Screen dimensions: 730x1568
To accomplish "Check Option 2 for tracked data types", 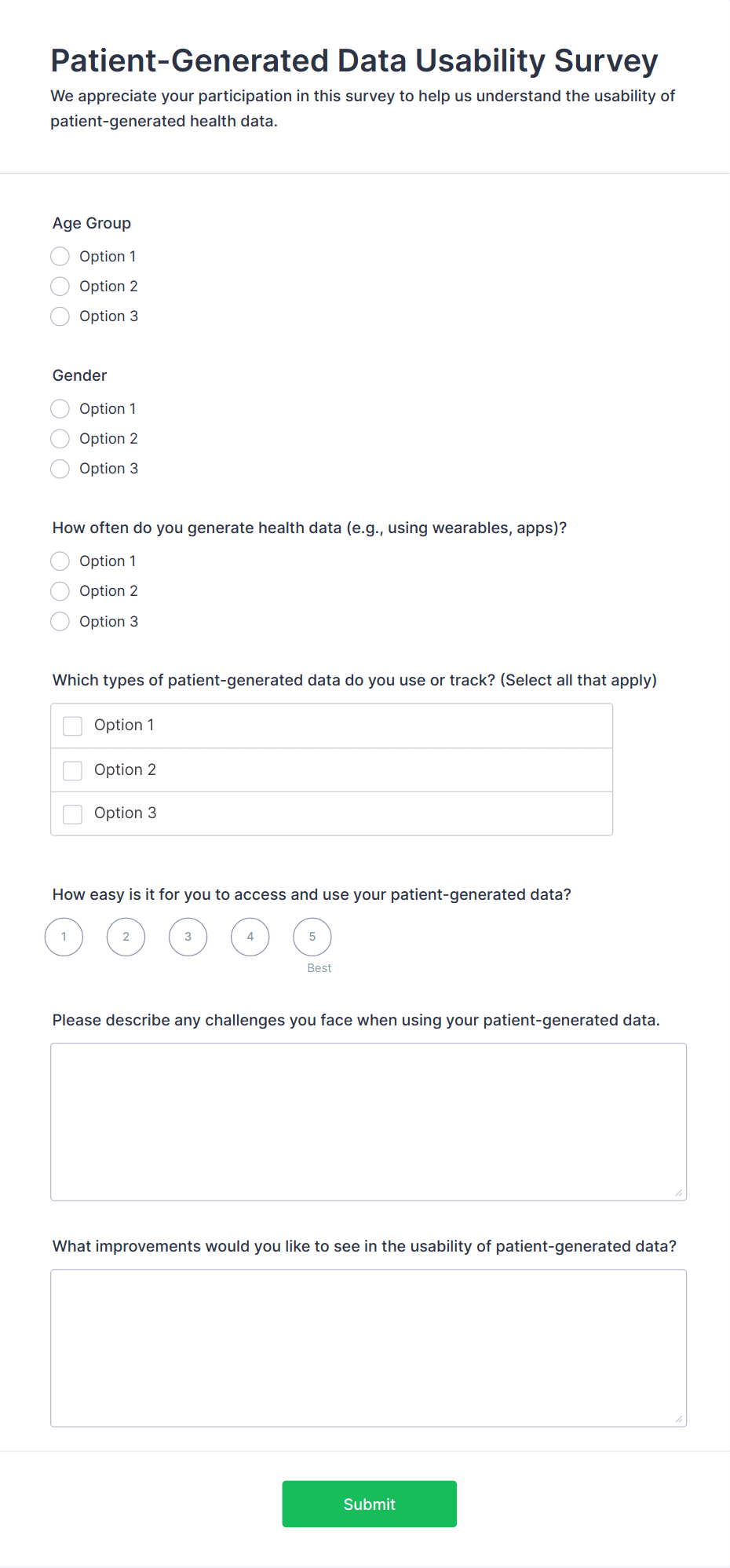I will pyautogui.click(x=72, y=769).
